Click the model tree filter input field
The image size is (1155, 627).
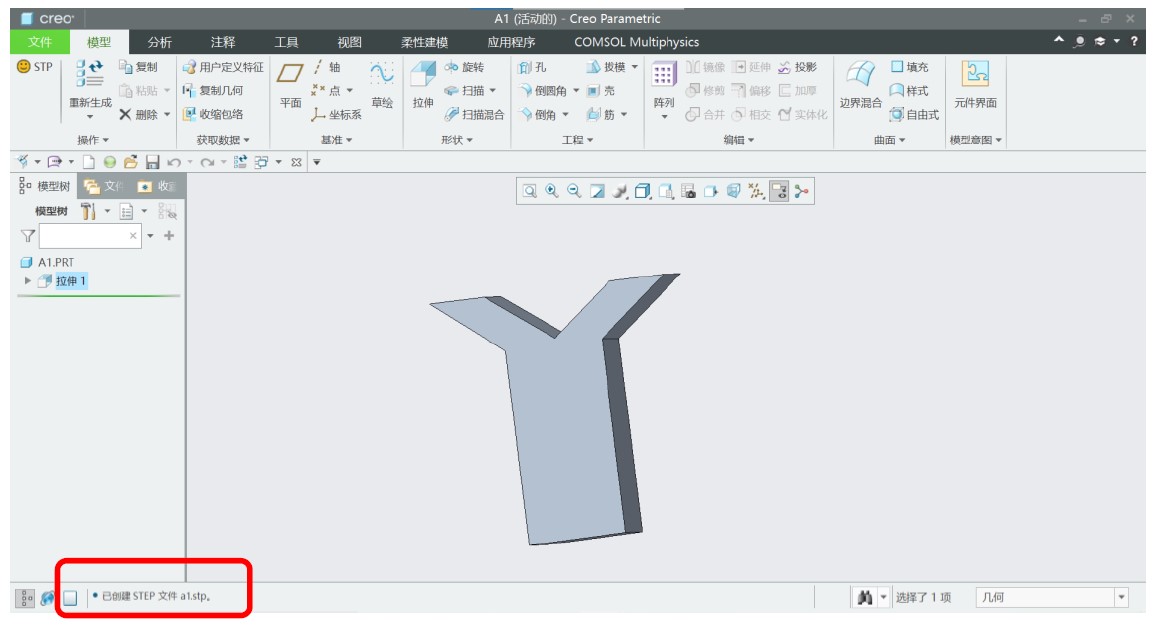tap(90, 236)
